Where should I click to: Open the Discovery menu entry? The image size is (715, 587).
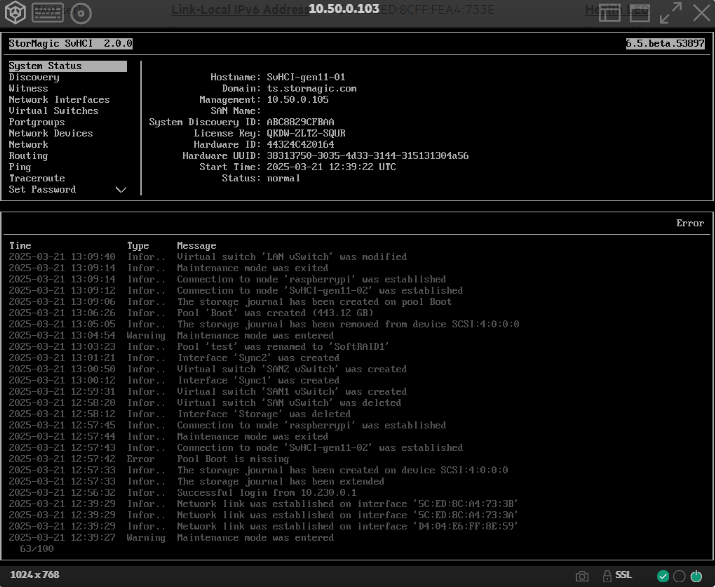tap(34, 77)
